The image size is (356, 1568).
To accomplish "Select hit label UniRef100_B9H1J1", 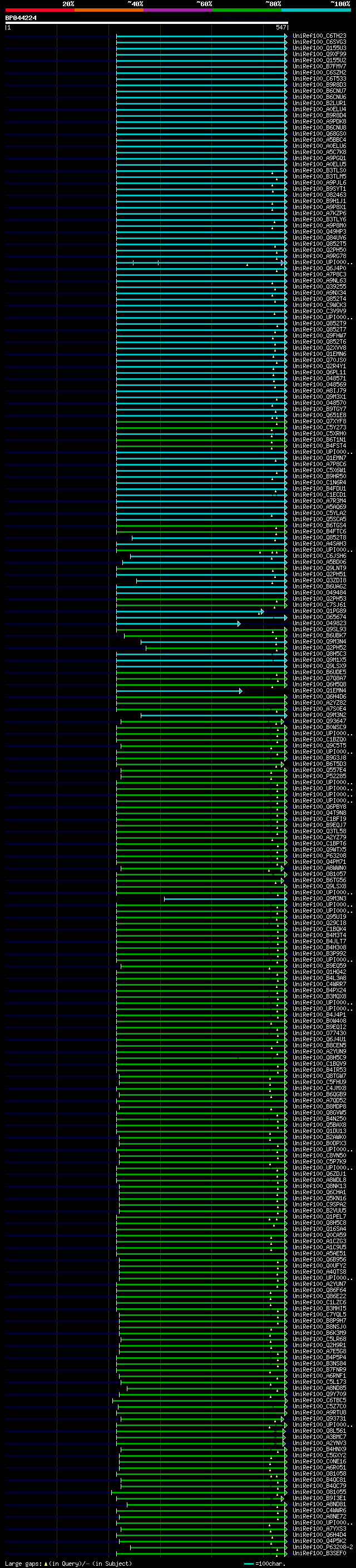I will 319,201.
